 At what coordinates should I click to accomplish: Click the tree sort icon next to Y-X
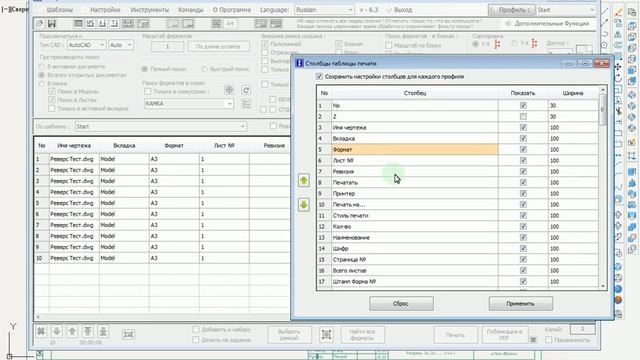(534, 43)
